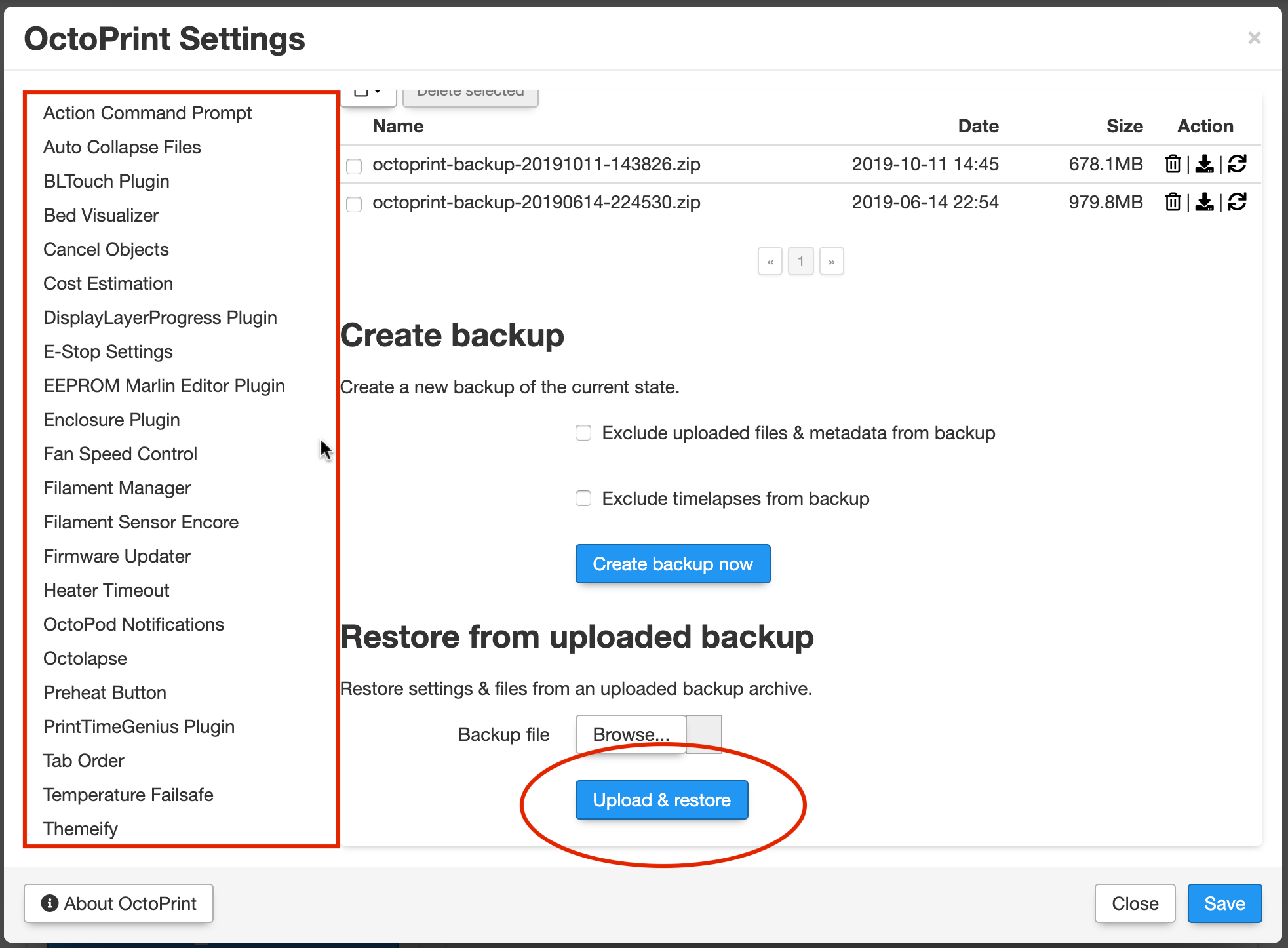The image size is (1288, 948).
Task: Open Auto Collapse Files settings
Action: pyautogui.click(x=122, y=147)
